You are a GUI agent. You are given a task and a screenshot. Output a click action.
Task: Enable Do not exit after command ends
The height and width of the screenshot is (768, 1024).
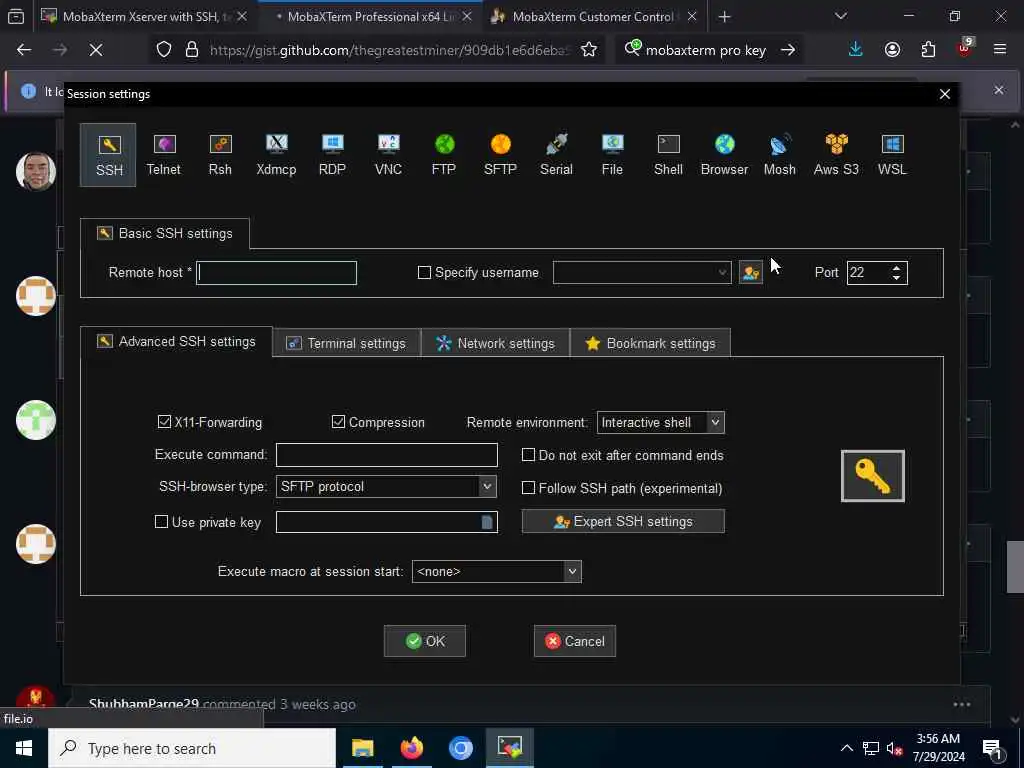pos(528,455)
